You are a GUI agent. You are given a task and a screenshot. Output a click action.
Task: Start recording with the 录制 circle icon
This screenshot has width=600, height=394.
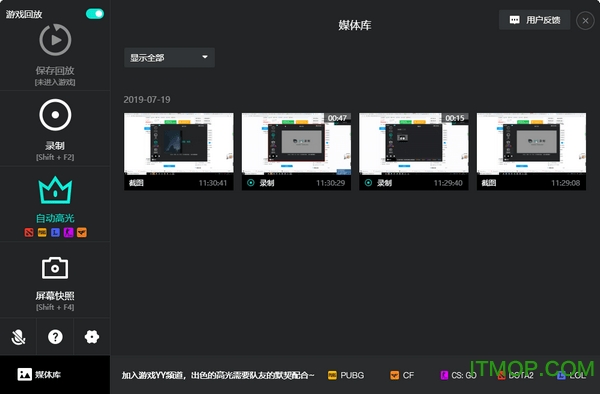55,115
